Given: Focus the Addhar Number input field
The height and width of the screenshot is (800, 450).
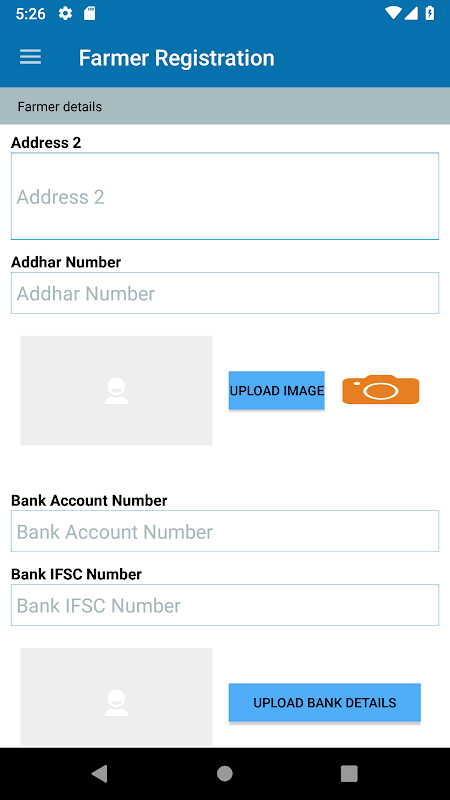Looking at the screenshot, I should (x=225, y=293).
